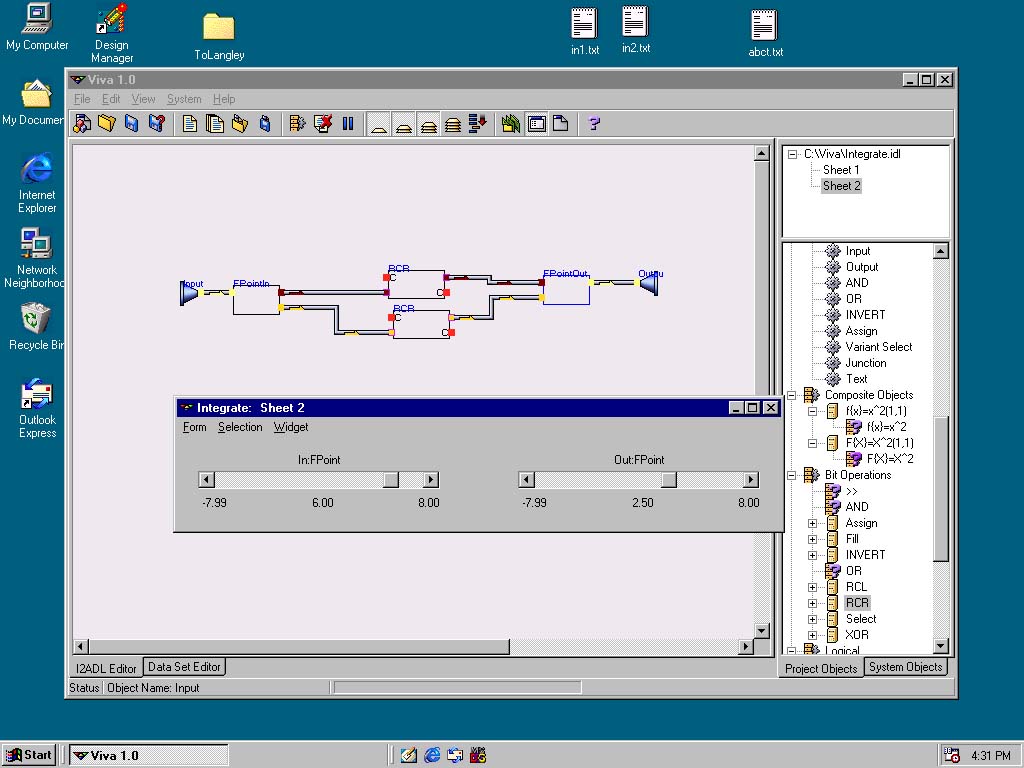Viewport: 1024px width, 768px height.
Task: Toggle the four-layer stack toolbar button
Action: [x=453, y=124]
